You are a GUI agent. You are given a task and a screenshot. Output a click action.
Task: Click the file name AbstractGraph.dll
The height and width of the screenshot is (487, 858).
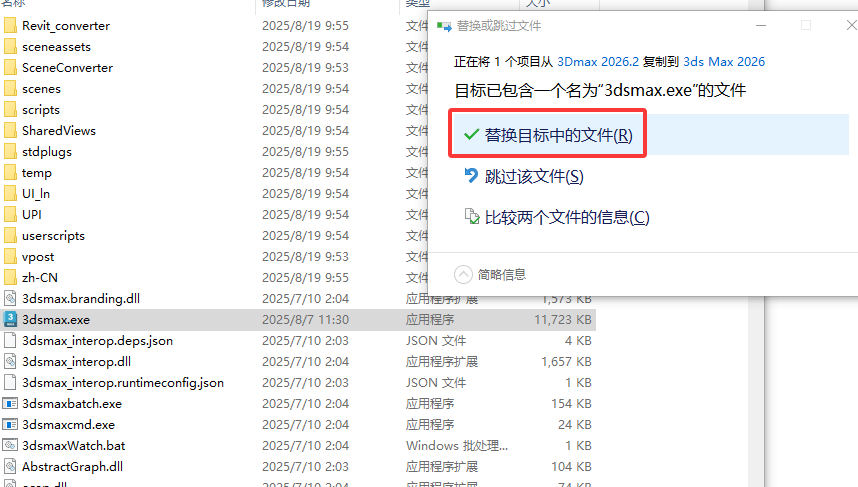point(72,467)
